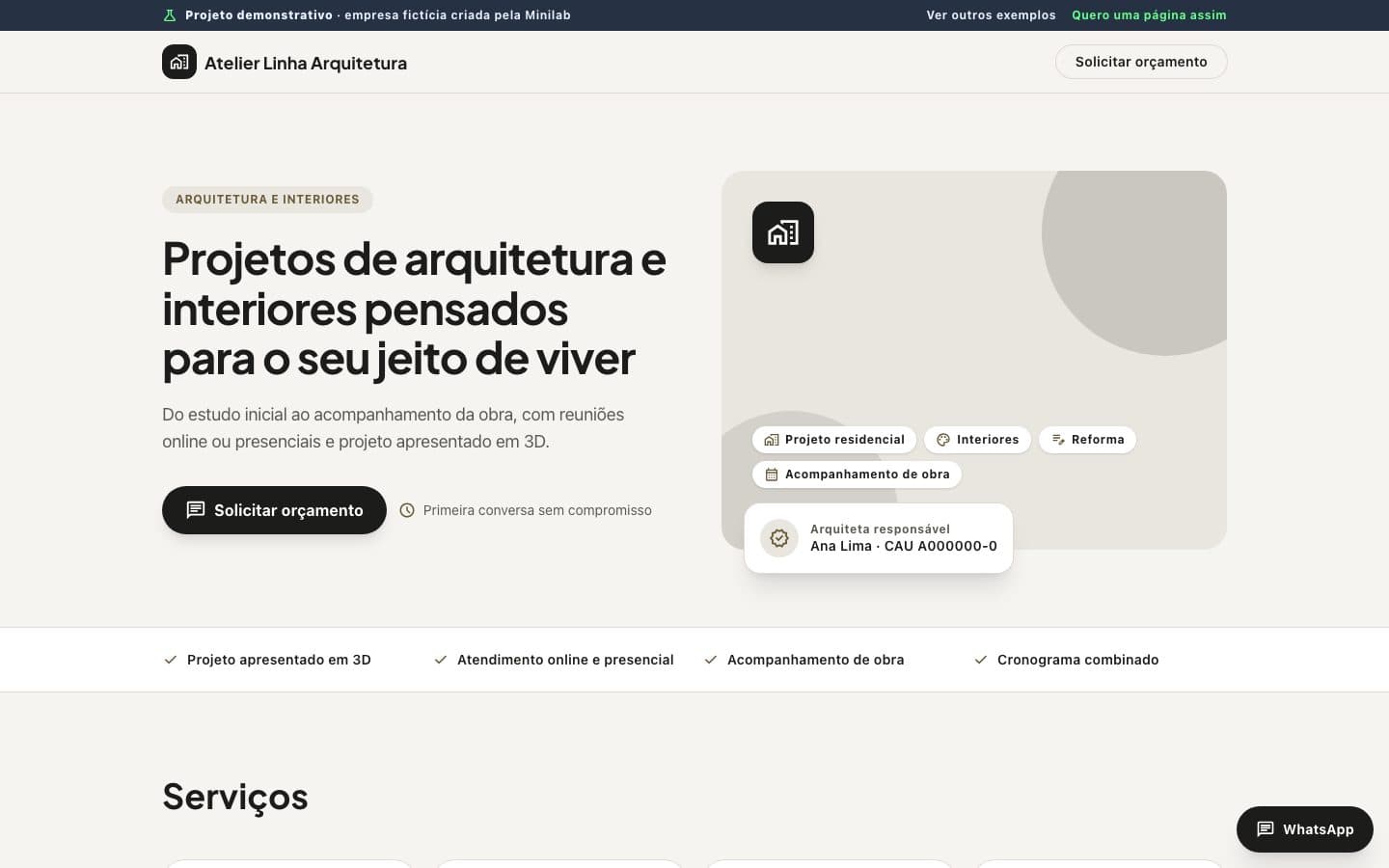
Task: Select the Projeto residencial chip
Action: 834,440
